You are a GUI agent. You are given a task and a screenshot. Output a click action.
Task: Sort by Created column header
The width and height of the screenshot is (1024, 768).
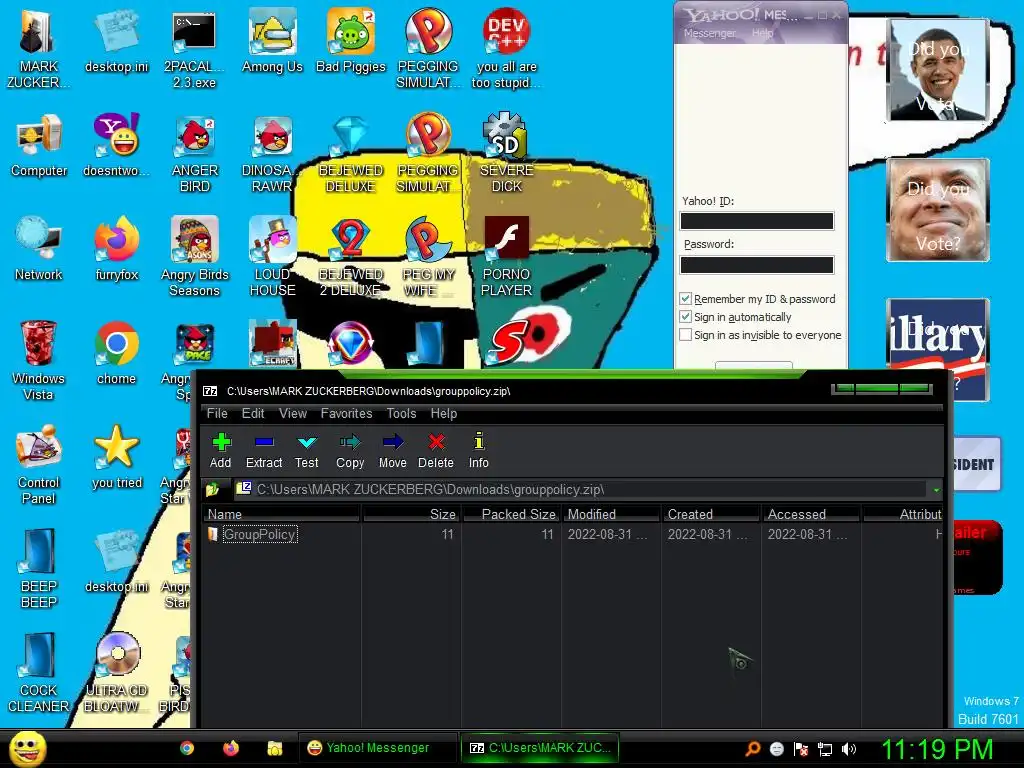(x=711, y=514)
